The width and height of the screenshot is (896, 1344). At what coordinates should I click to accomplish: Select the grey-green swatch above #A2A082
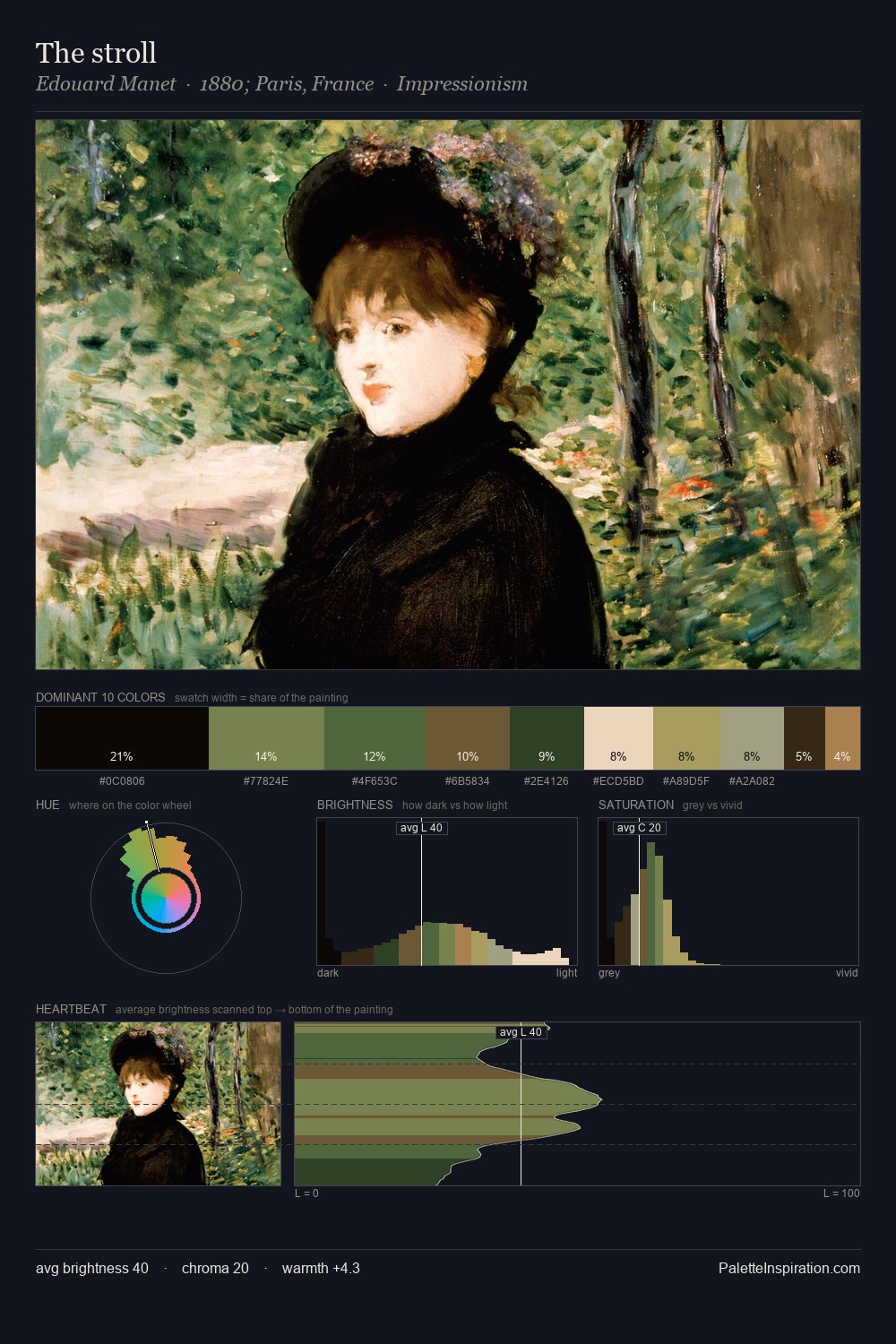click(752, 738)
